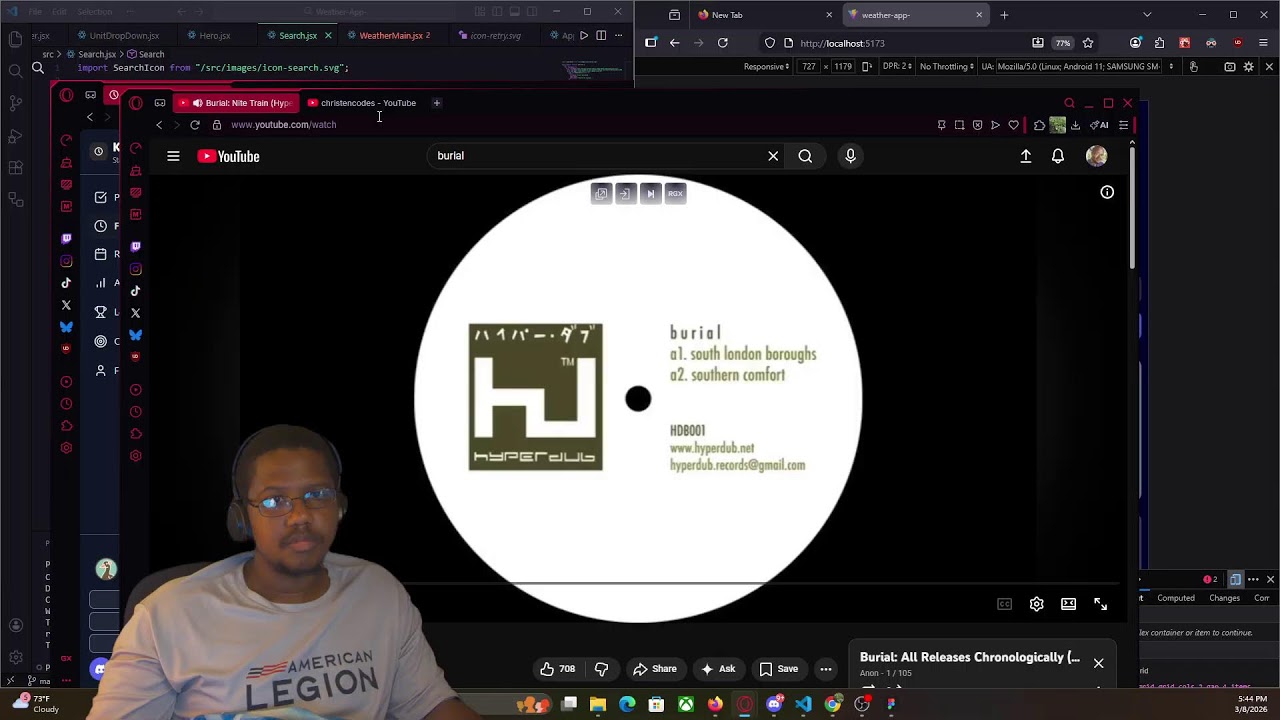Enter fullscreen on the video player
The height and width of the screenshot is (720, 1280).
(1101, 604)
